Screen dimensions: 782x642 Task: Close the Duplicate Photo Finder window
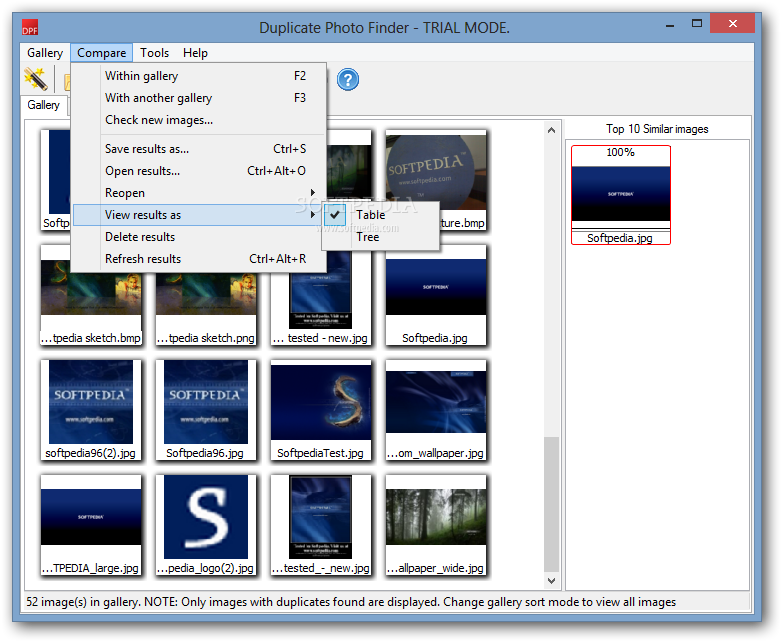tap(732, 23)
